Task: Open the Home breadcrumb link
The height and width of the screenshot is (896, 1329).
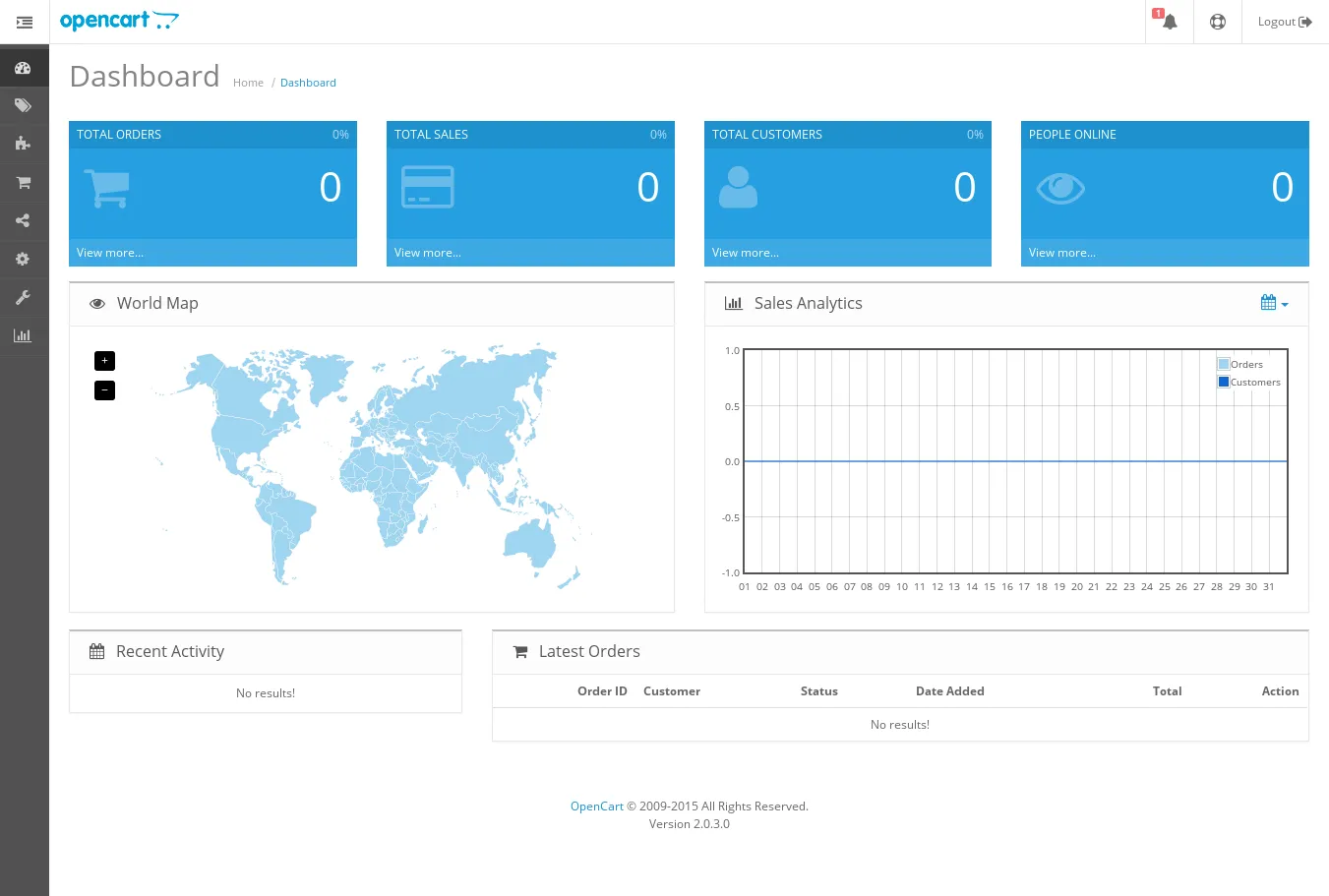Action: (x=248, y=82)
